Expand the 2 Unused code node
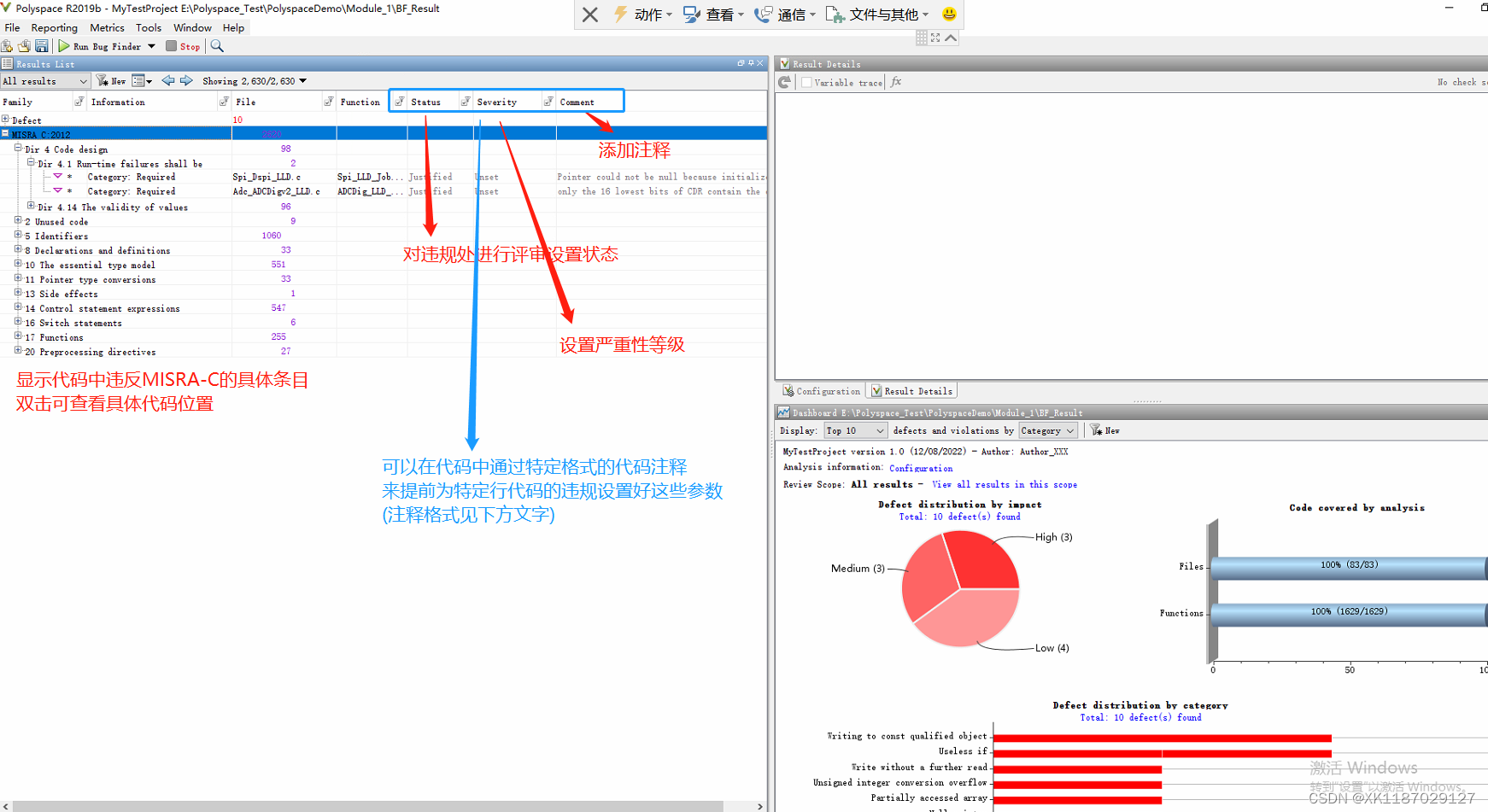 coord(18,220)
